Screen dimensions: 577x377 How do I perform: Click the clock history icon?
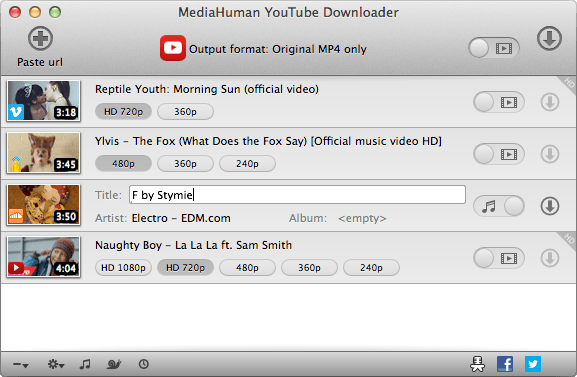tap(144, 364)
